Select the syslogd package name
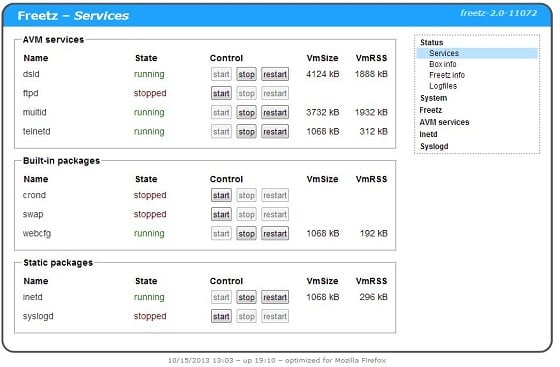560x367 pixels. (x=38, y=316)
